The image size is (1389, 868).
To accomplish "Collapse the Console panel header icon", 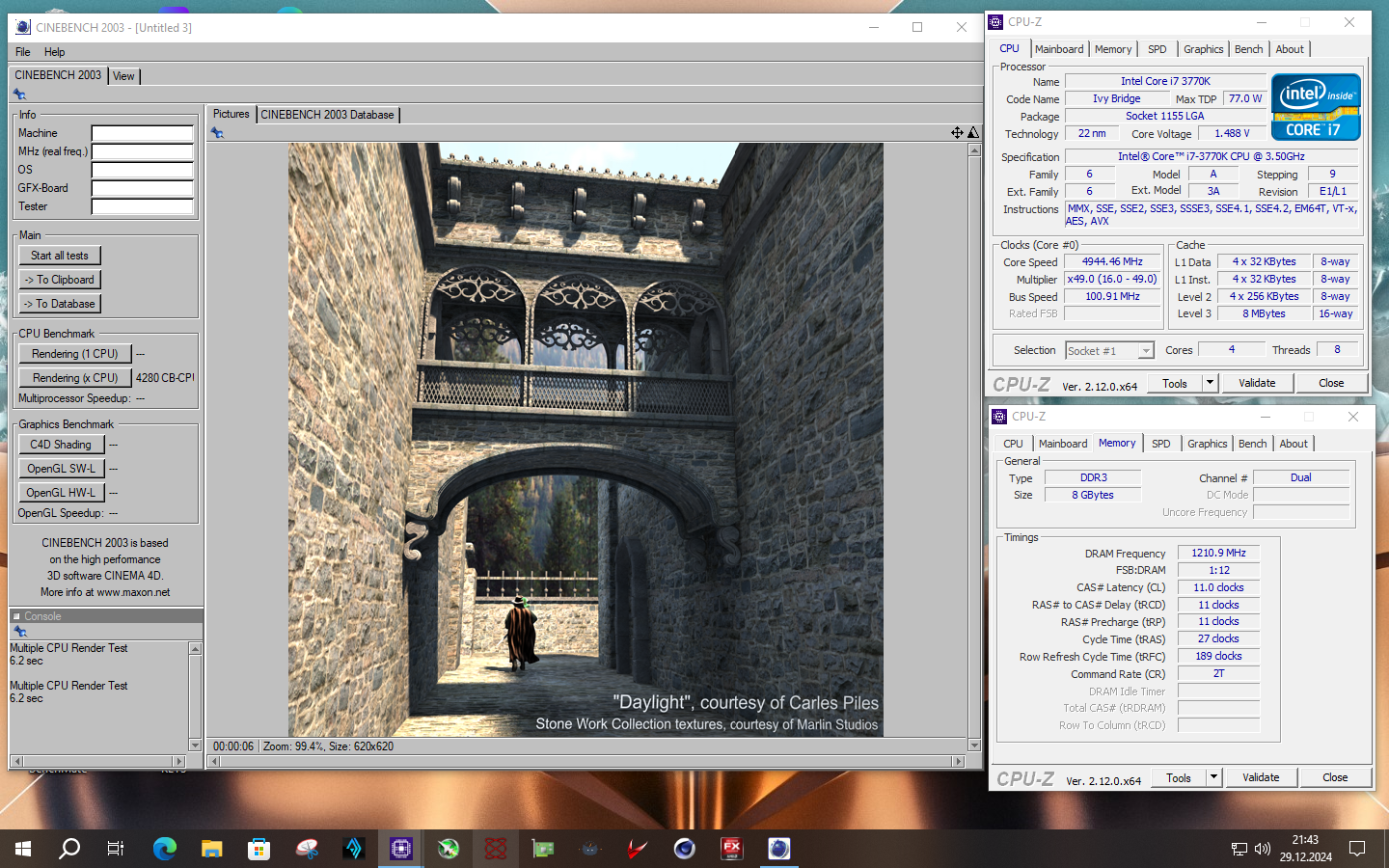I will [x=16, y=616].
